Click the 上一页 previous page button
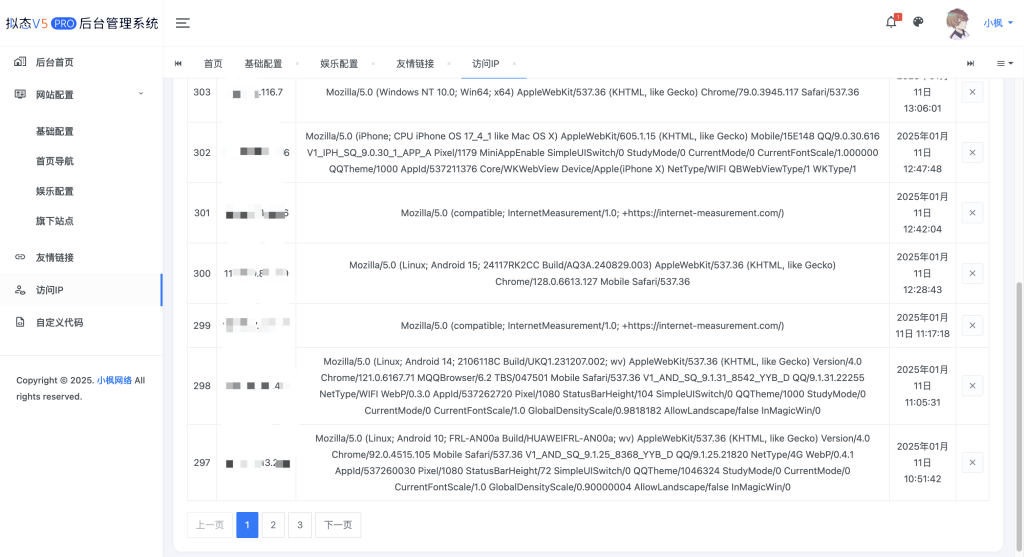 tap(210, 525)
